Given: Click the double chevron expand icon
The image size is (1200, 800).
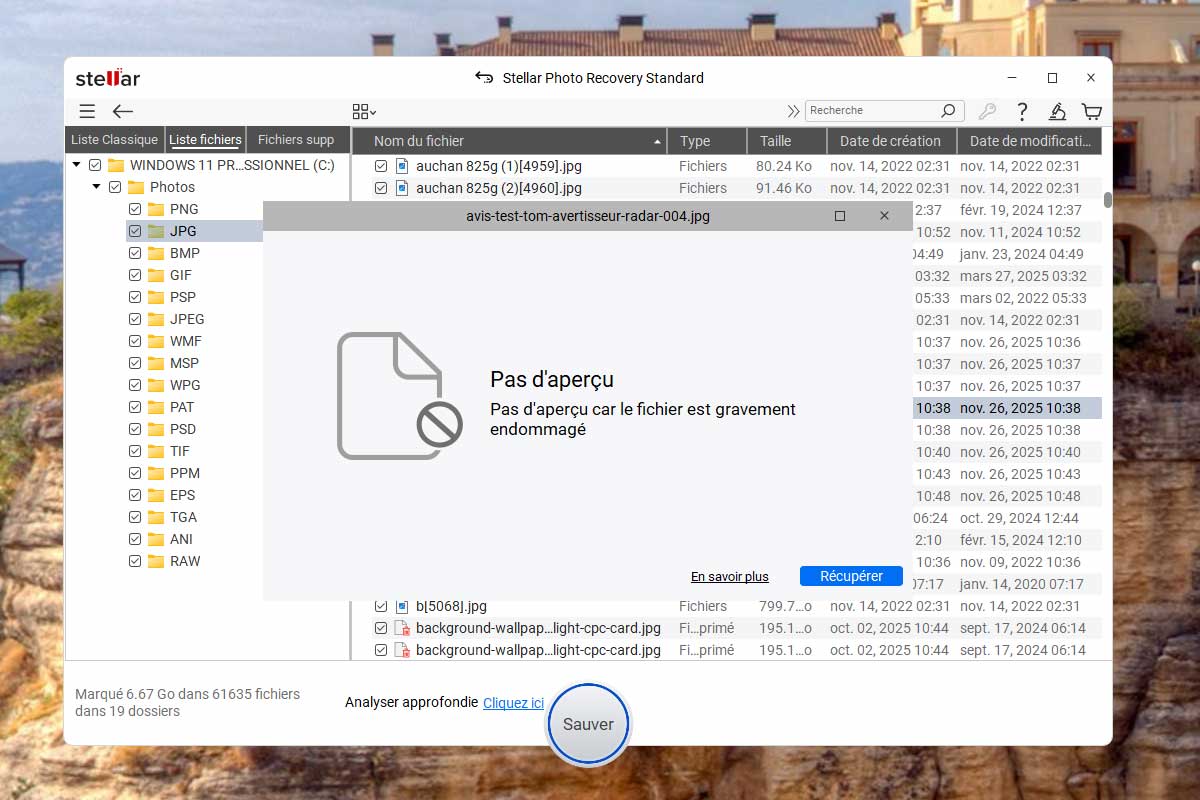Looking at the screenshot, I should [793, 111].
